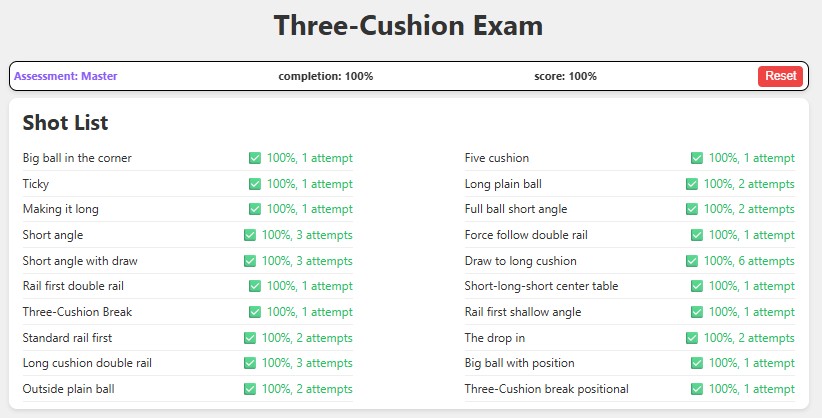822x418 pixels.
Task: Select the Short-long-short center table shot
Action: [541, 286]
